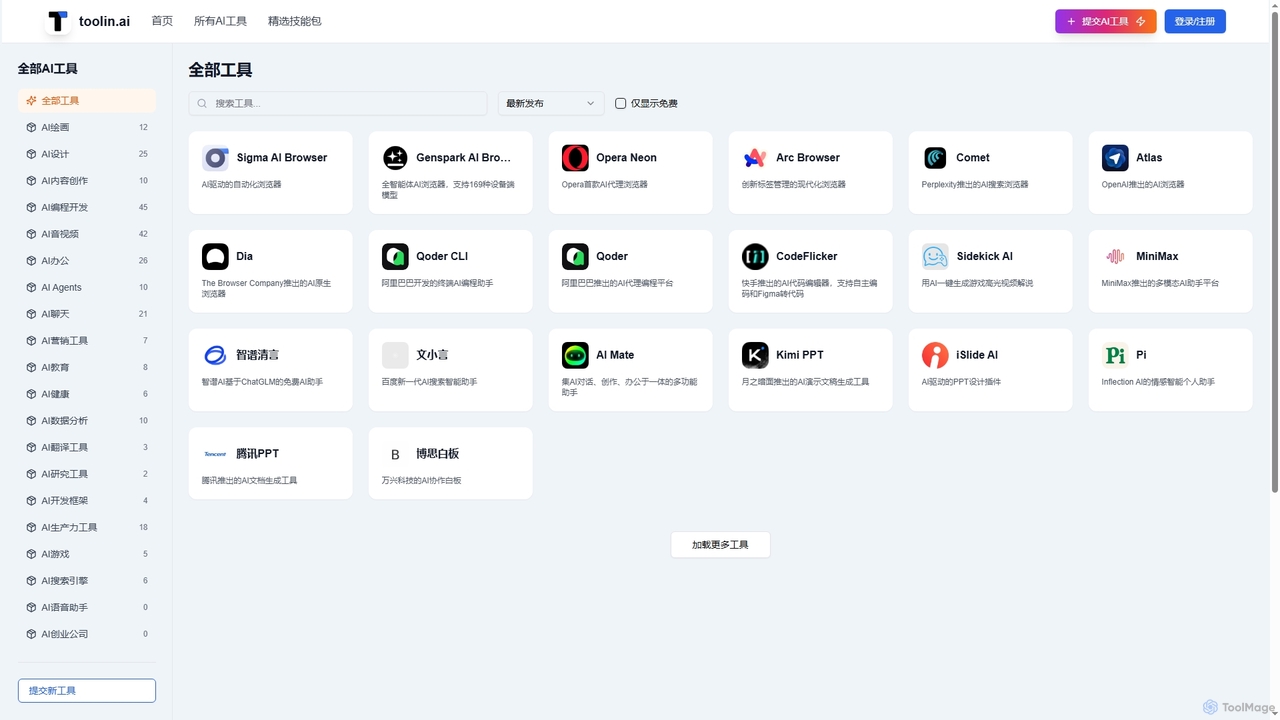Open the 最新发布 sort dropdown

pyautogui.click(x=551, y=104)
